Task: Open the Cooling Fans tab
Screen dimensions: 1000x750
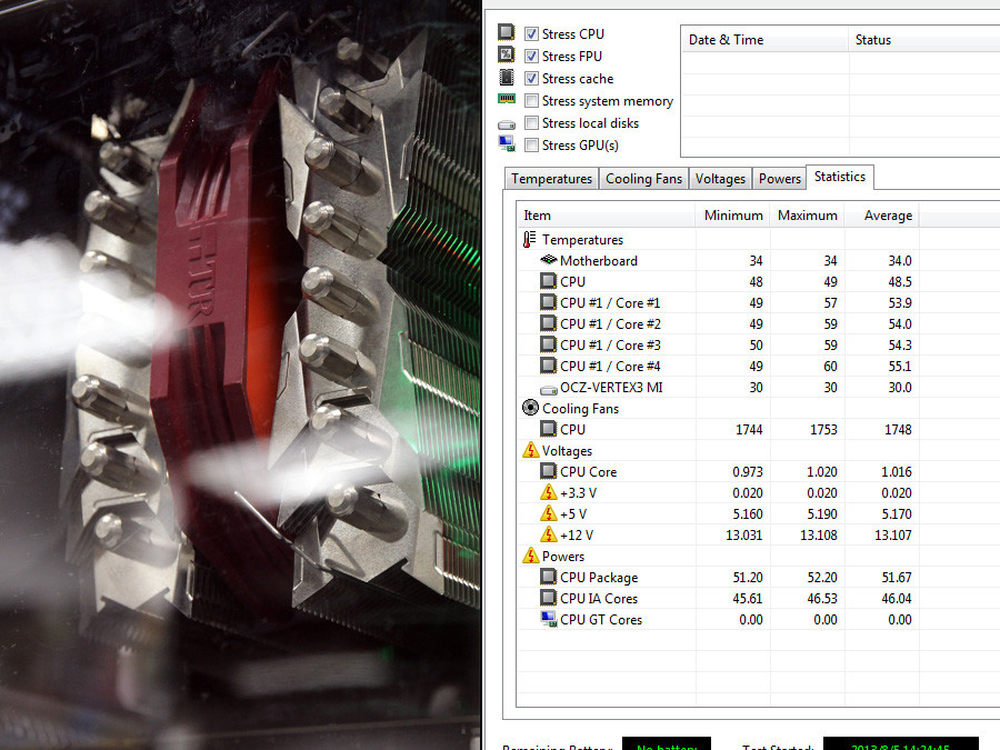Action: point(643,179)
